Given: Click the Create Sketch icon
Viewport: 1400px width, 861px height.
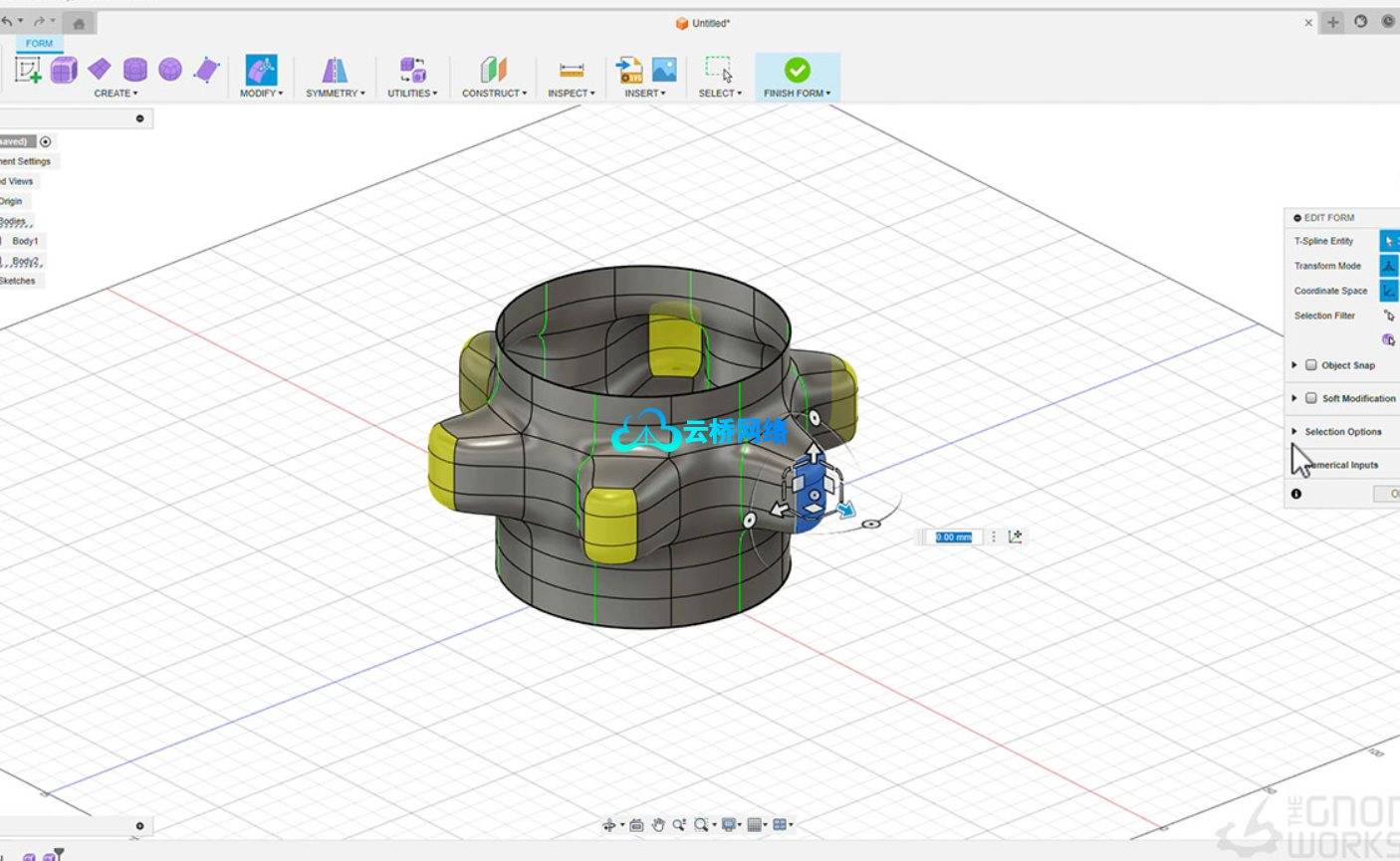Looking at the screenshot, I should coord(27,70).
